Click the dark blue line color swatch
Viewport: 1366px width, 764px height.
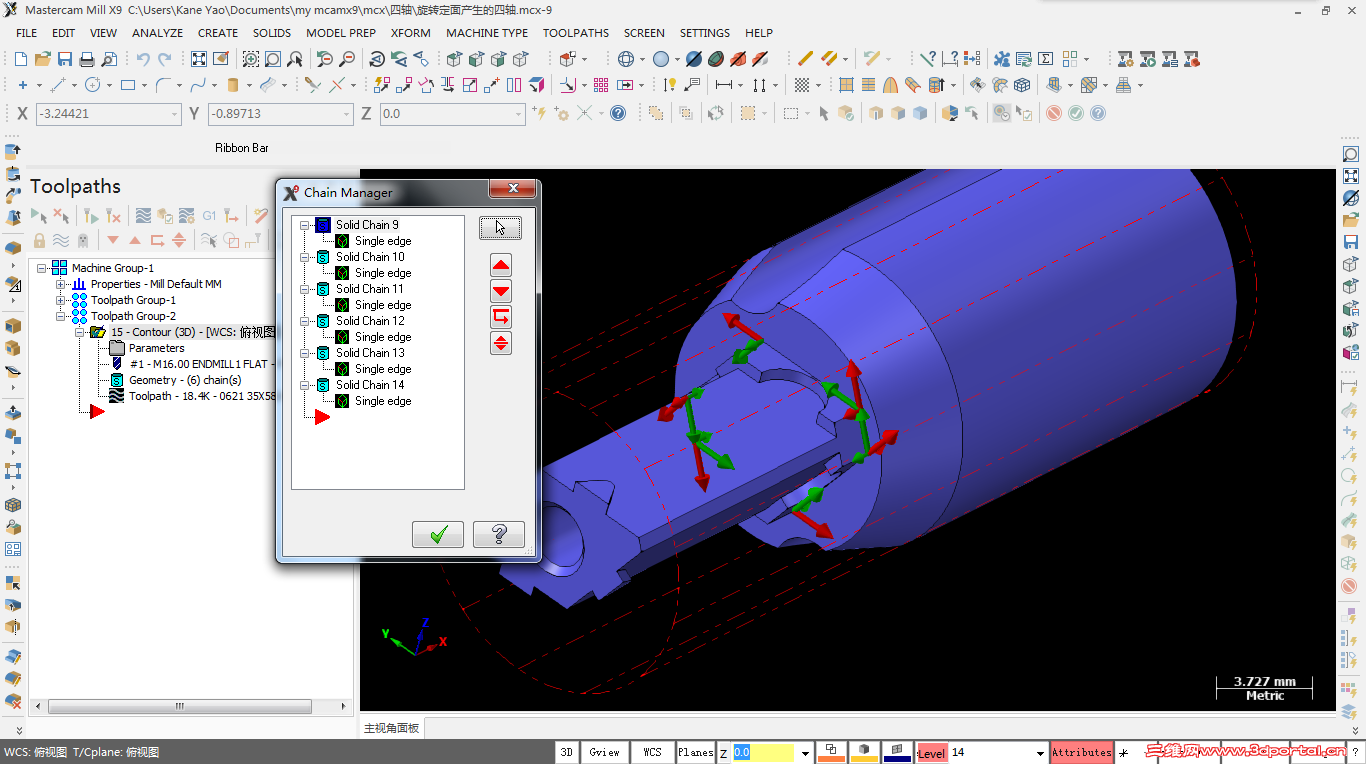click(897, 752)
